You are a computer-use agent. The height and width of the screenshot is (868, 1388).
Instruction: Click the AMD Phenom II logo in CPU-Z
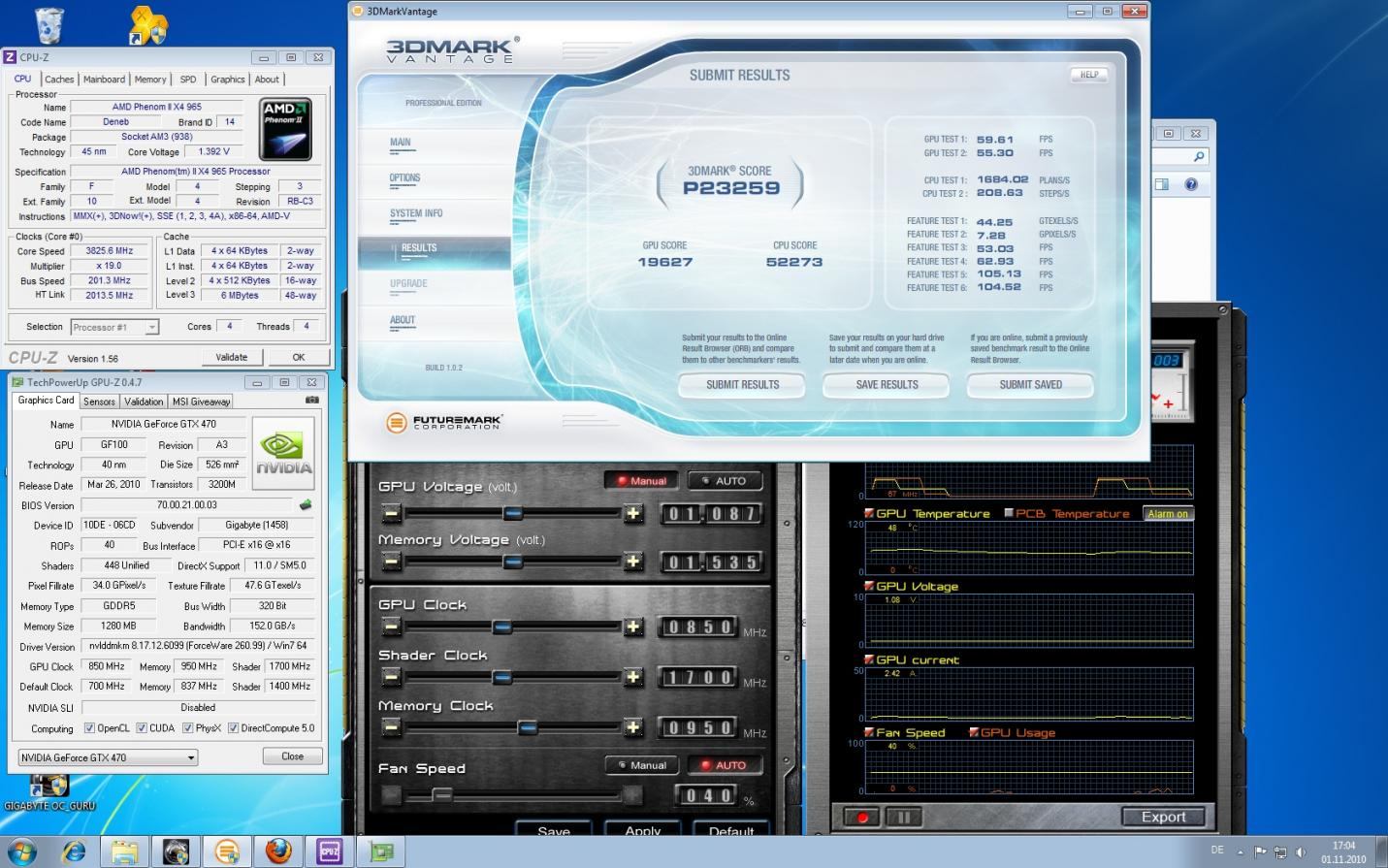click(285, 130)
